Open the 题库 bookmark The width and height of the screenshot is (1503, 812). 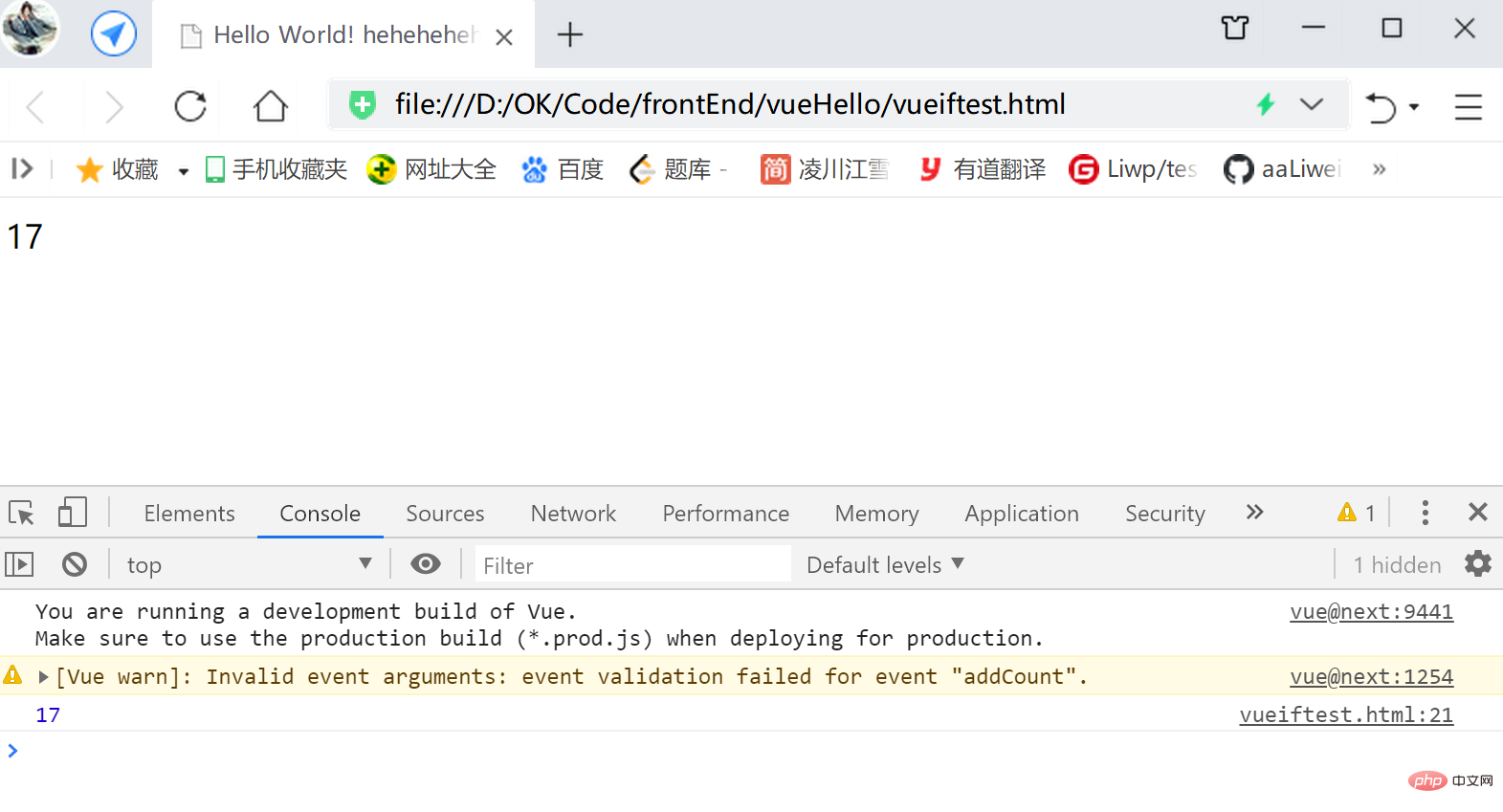coord(677,169)
